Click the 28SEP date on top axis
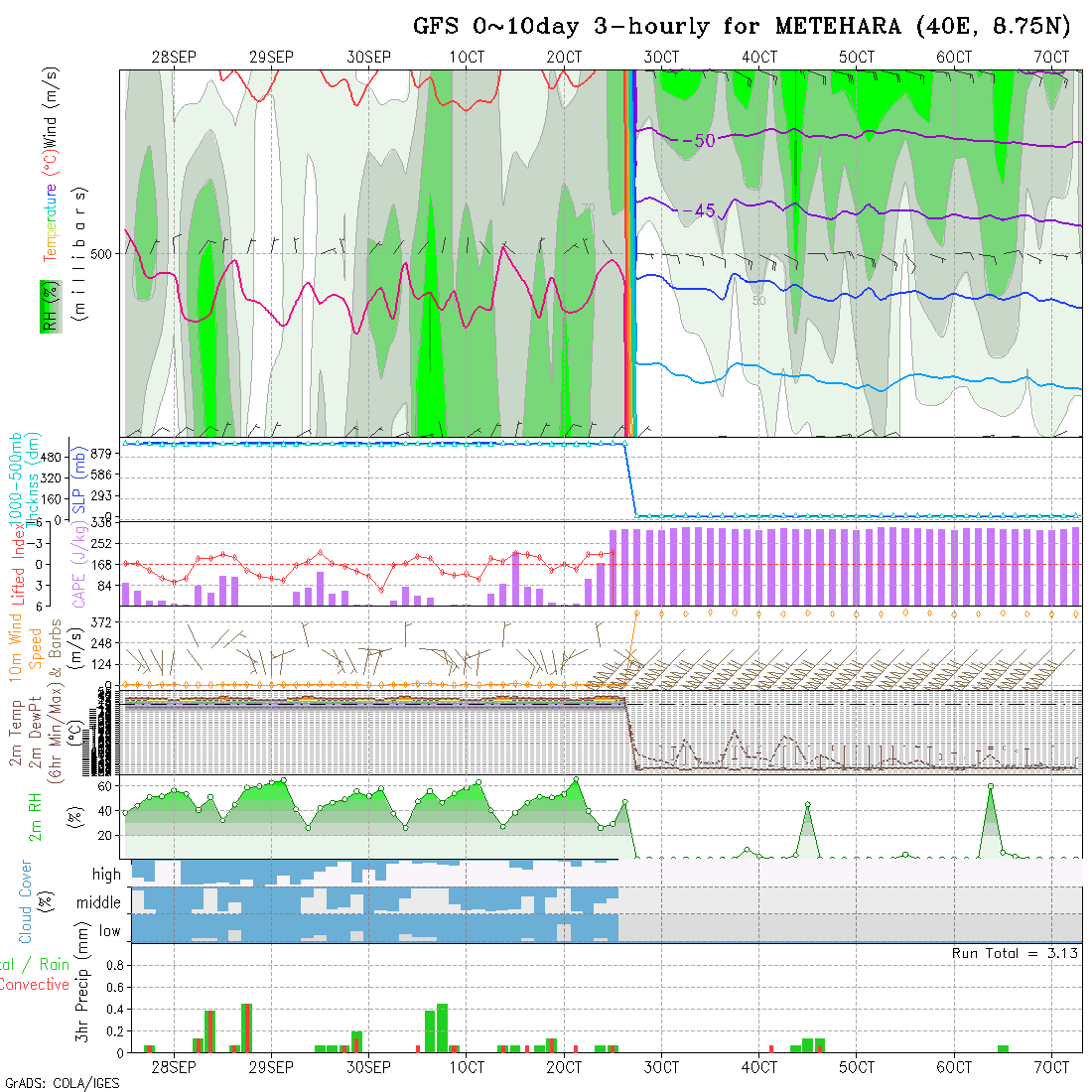1092x1092 pixels. pos(174,58)
